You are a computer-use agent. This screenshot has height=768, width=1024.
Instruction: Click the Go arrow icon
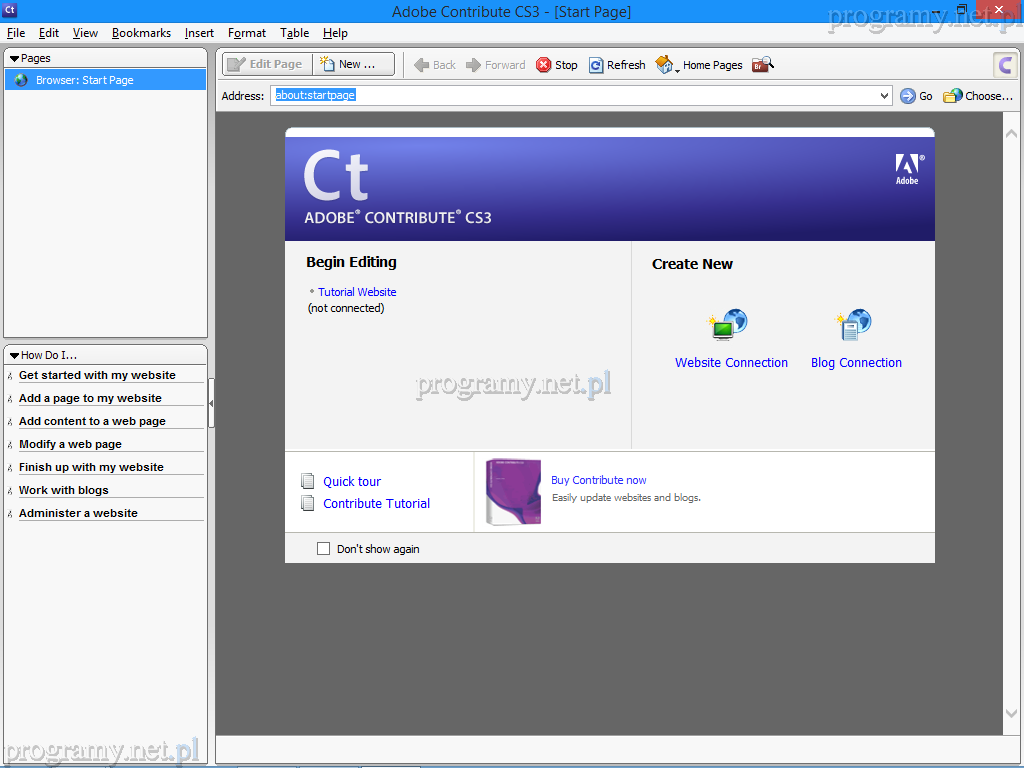tap(908, 96)
